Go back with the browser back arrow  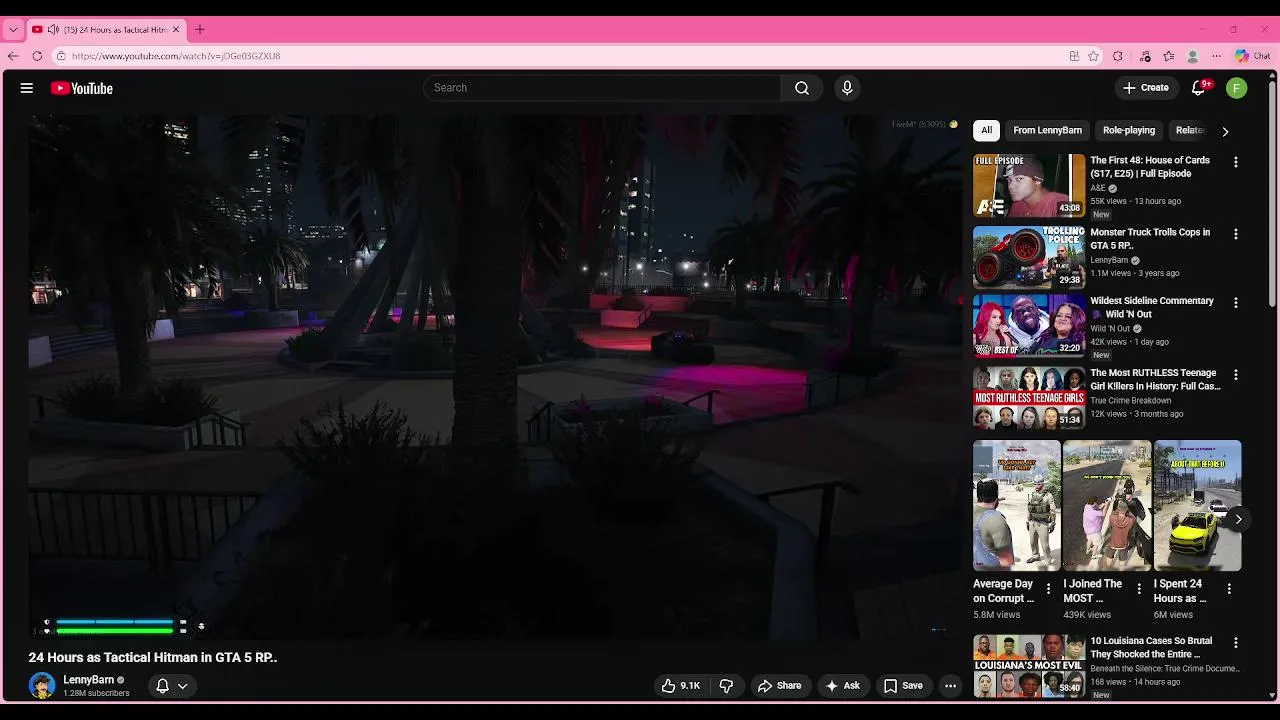tap(13, 56)
